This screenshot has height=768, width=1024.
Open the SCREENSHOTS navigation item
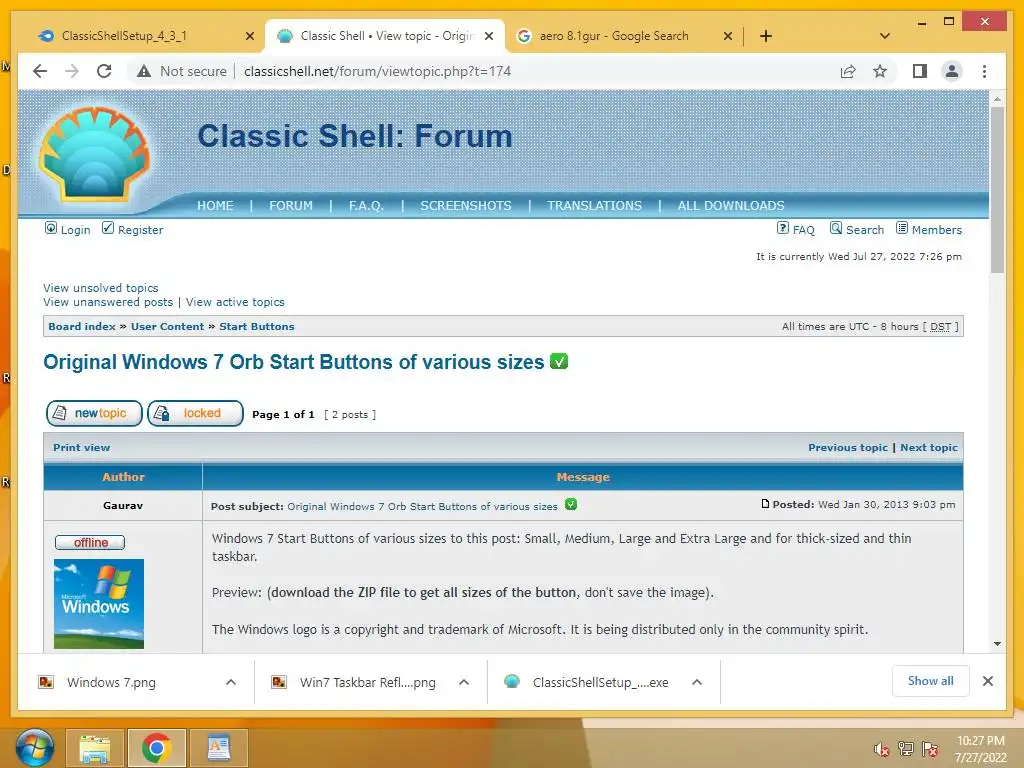tap(466, 206)
